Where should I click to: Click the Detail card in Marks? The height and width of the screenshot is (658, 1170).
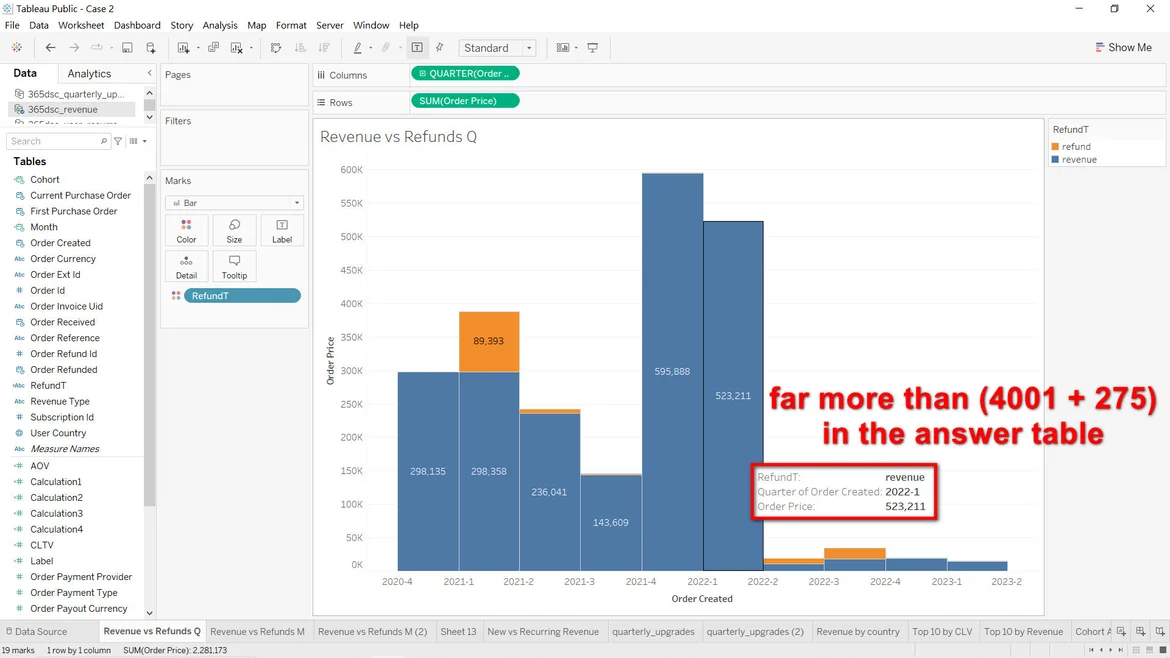186,267
